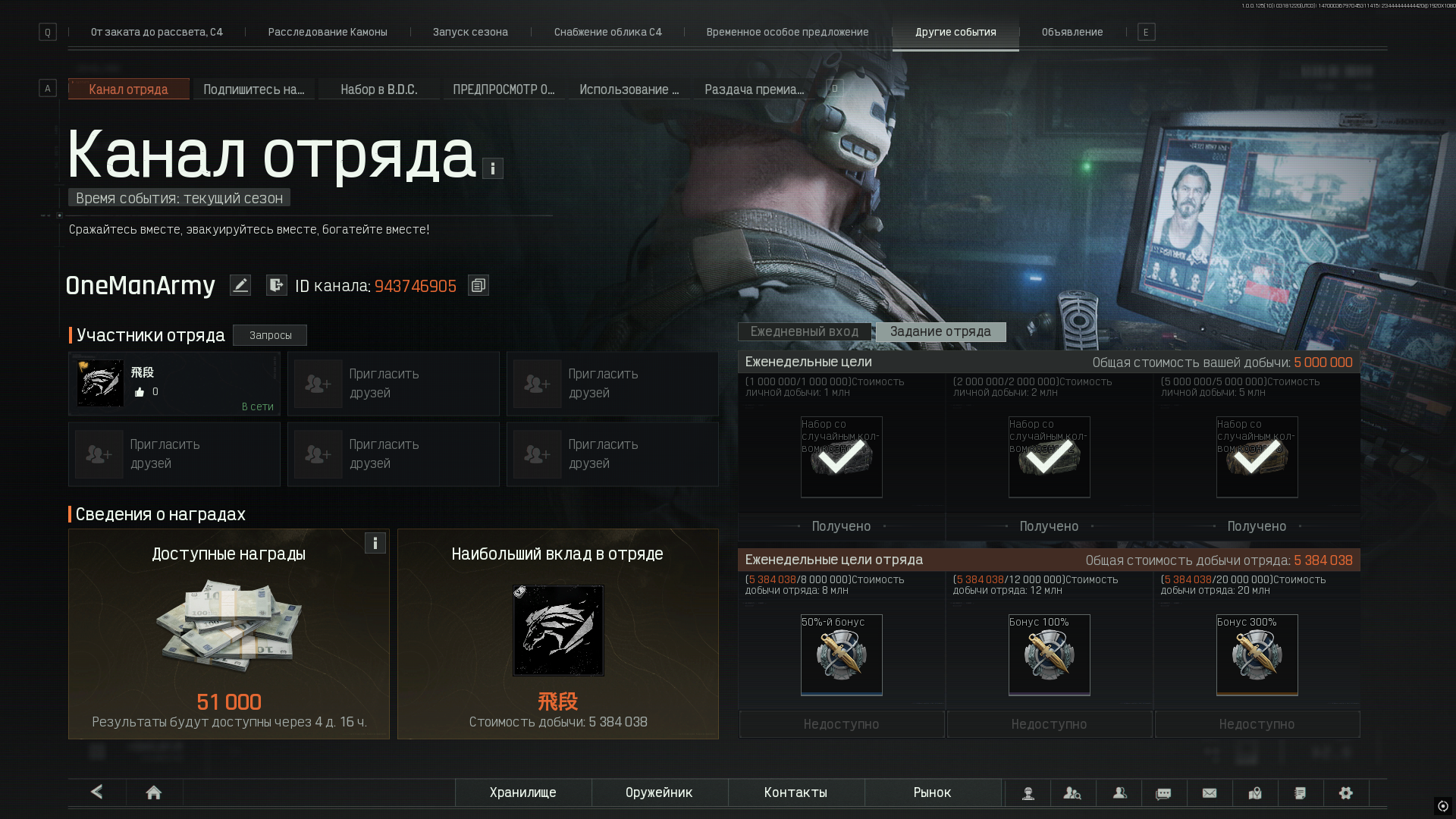
Task: Go to the home icon in the bottom bar
Action: point(154,792)
